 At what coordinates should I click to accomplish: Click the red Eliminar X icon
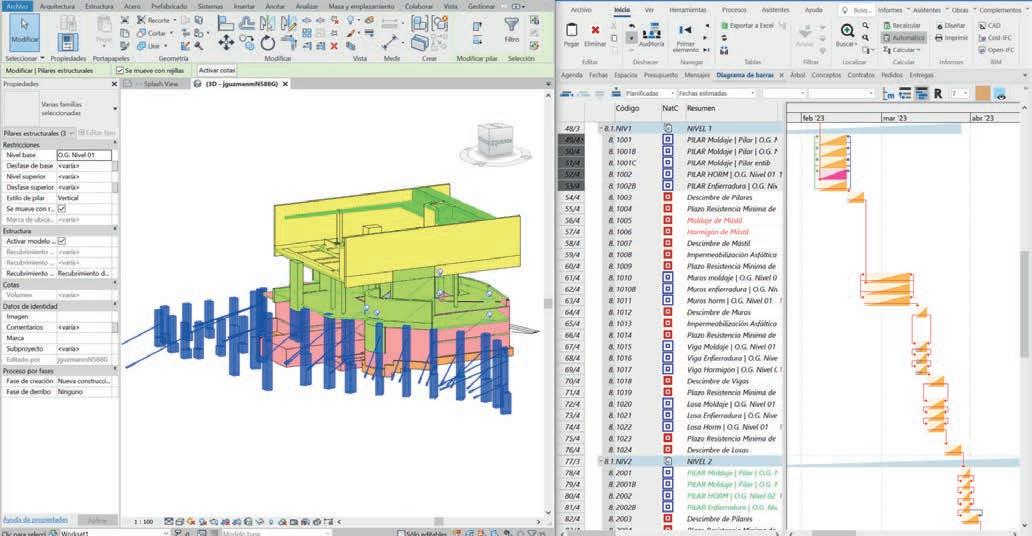coord(596,31)
